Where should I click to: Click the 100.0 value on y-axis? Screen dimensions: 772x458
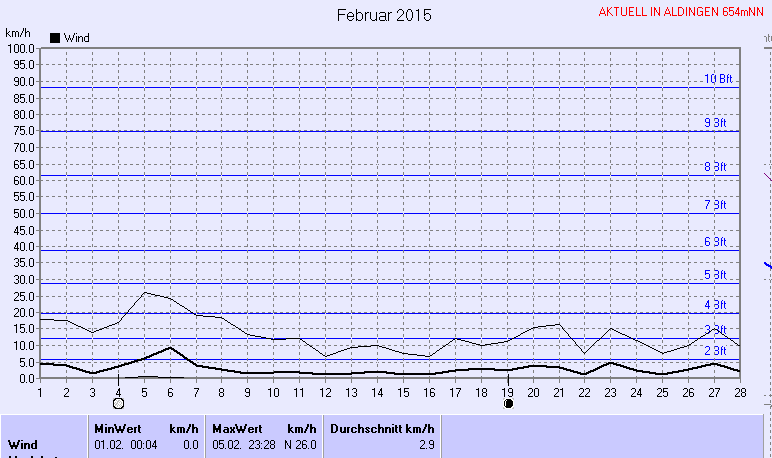point(20,48)
